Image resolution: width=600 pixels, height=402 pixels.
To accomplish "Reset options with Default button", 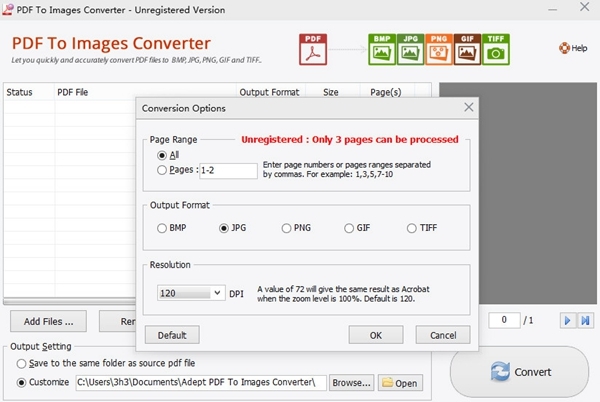I will coord(172,335).
